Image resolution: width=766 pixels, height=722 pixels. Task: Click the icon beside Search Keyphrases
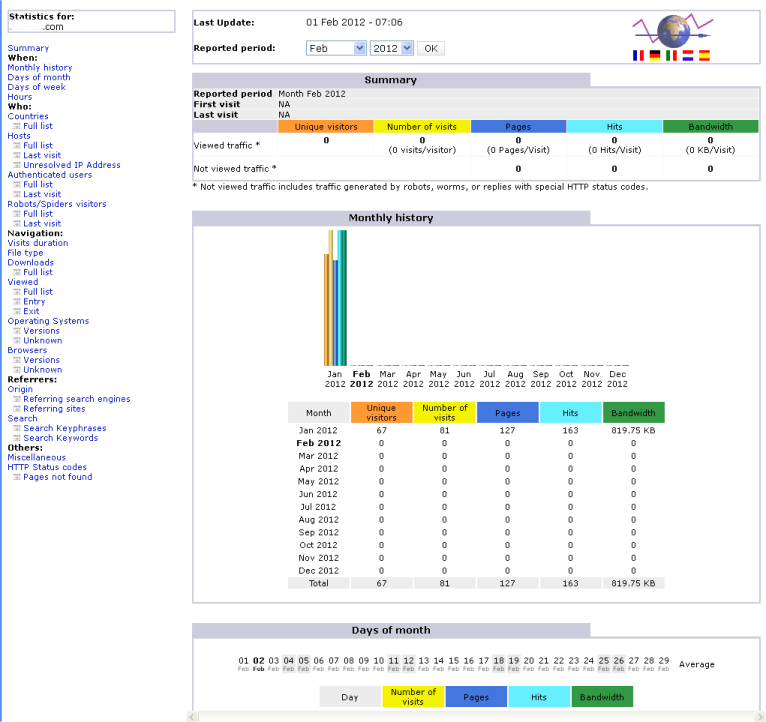[x=17, y=428]
